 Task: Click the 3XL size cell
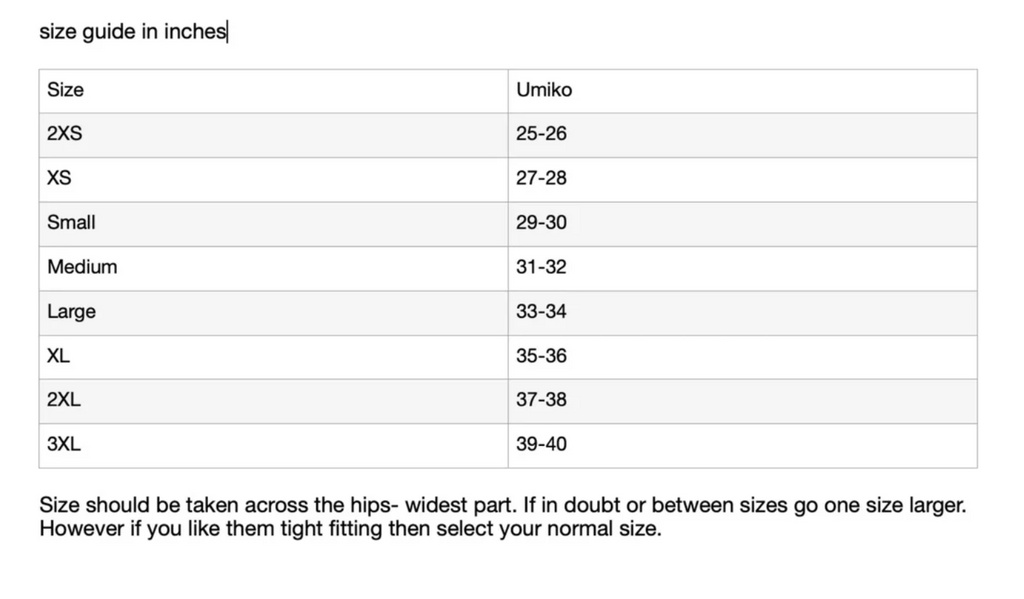[x=274, y=445]
